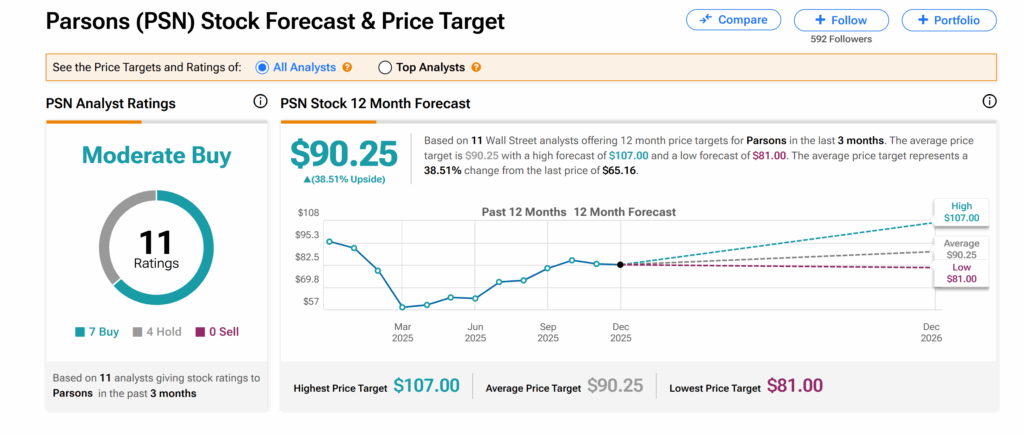This screenshot has width=1024, height=435.
Task: Add Parsons to Portfolio
Action: tap(948, 20)
